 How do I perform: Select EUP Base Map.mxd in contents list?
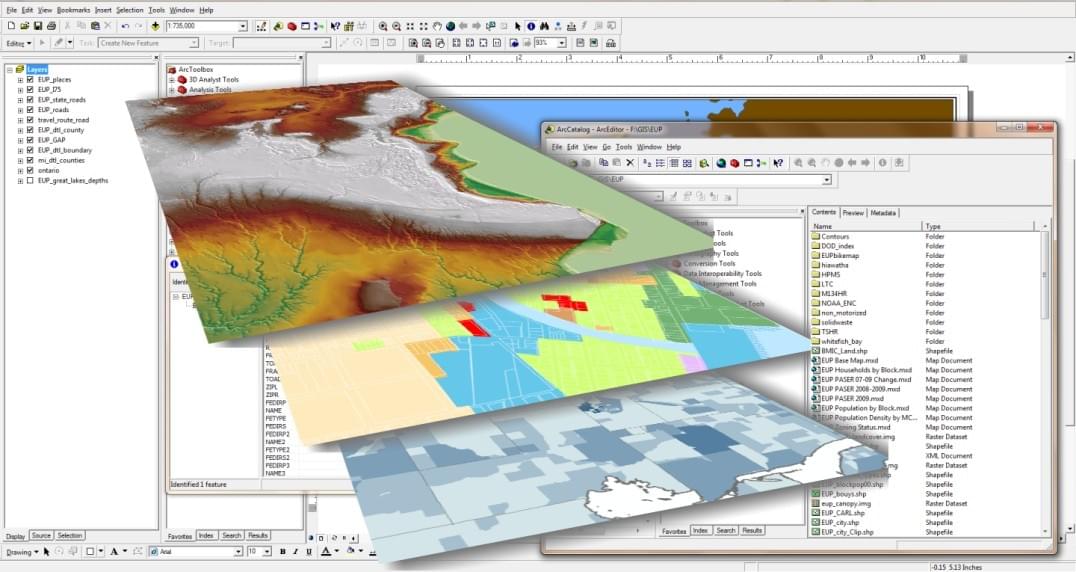[x=849, y=360]
